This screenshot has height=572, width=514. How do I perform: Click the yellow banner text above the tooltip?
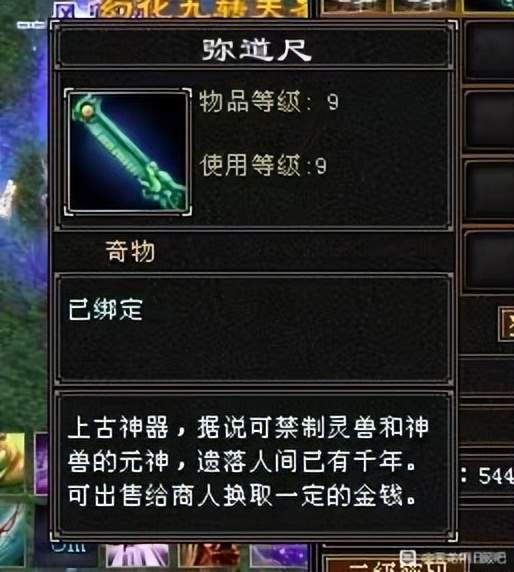[x=203, y=9]
